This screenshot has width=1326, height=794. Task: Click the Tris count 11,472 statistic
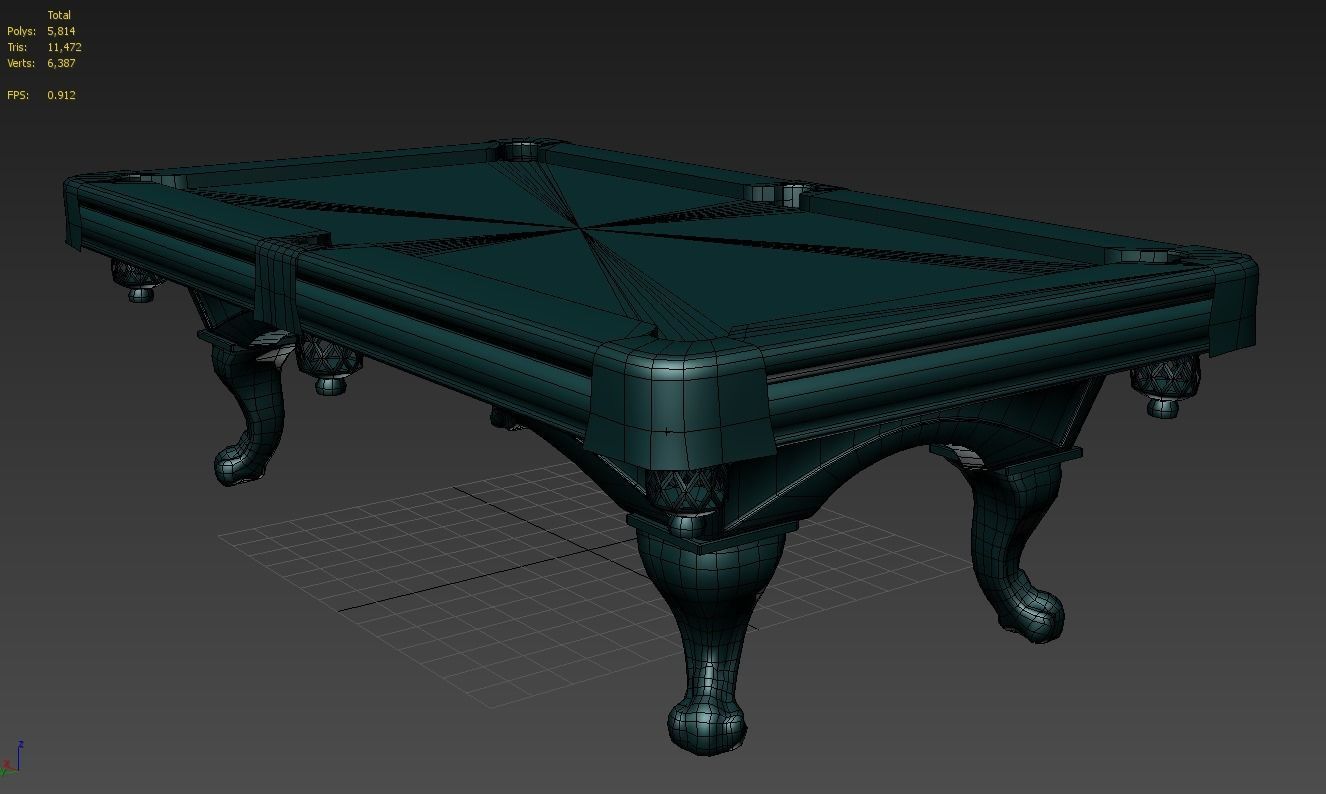click(x=64, y=47)
